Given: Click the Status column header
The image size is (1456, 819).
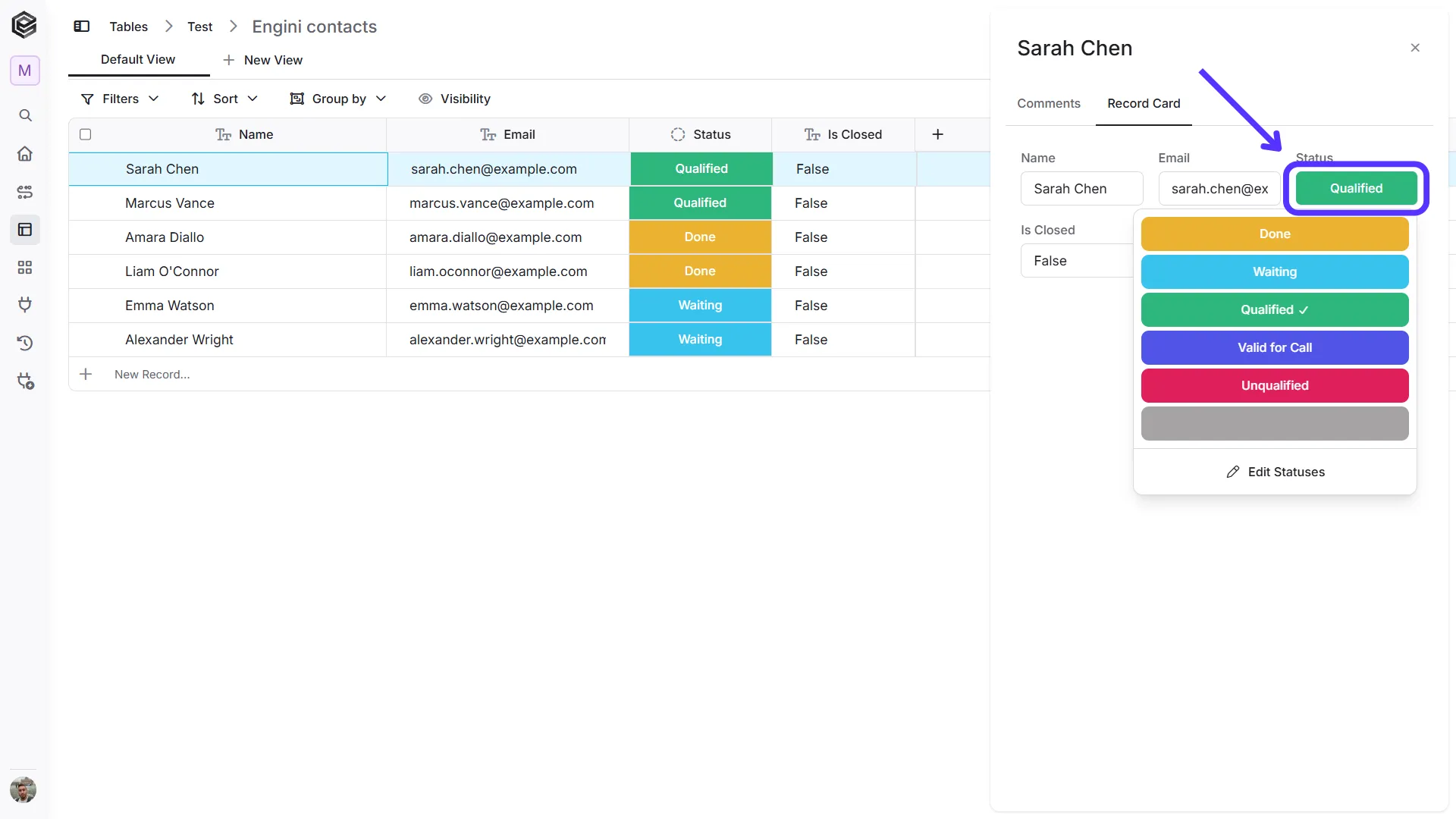Looking at the screenshot, I should (x=700, y=134).
